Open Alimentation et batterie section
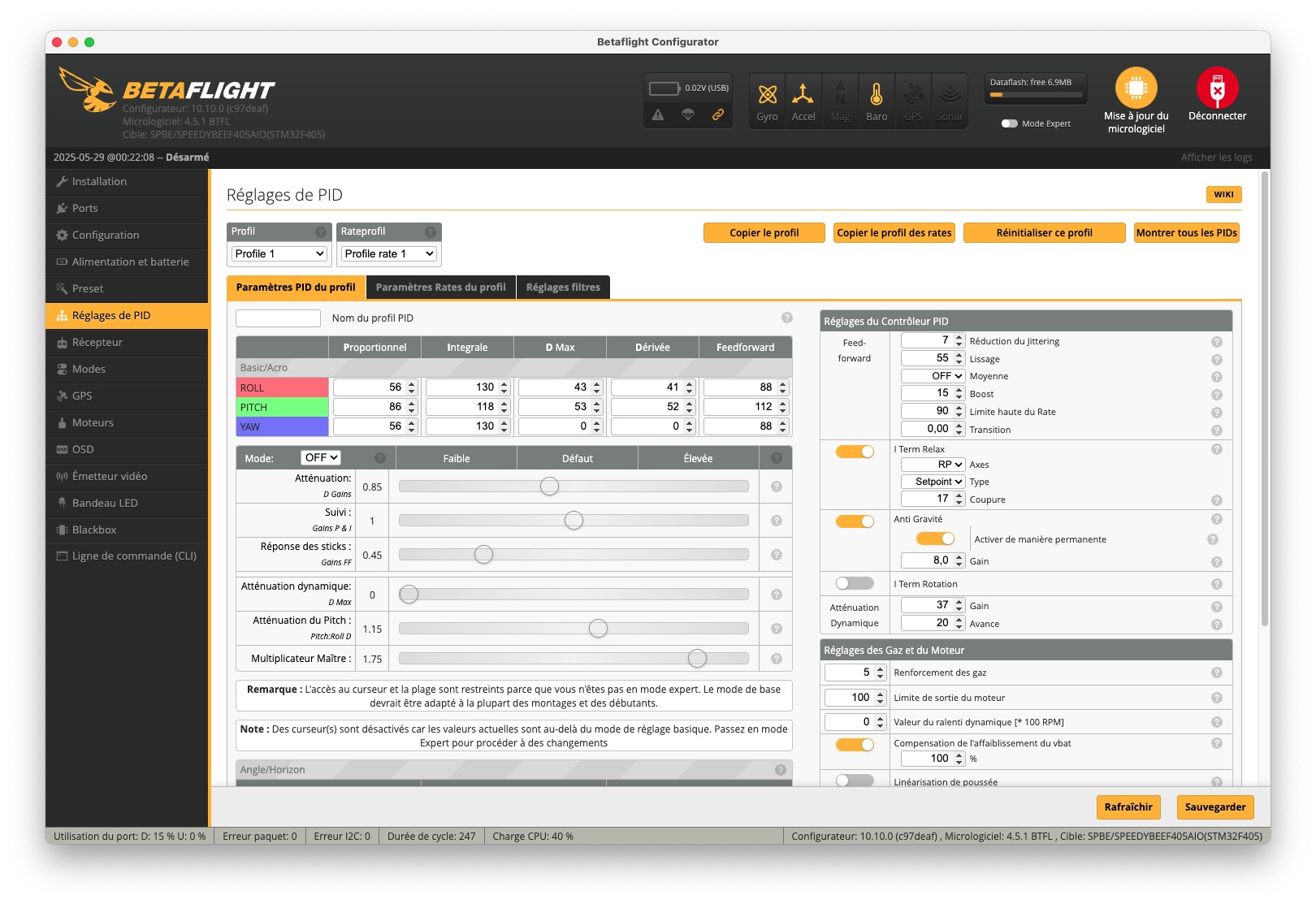Image resolution: width=1316 pixels, height=904 pixels. pos(128,262)
